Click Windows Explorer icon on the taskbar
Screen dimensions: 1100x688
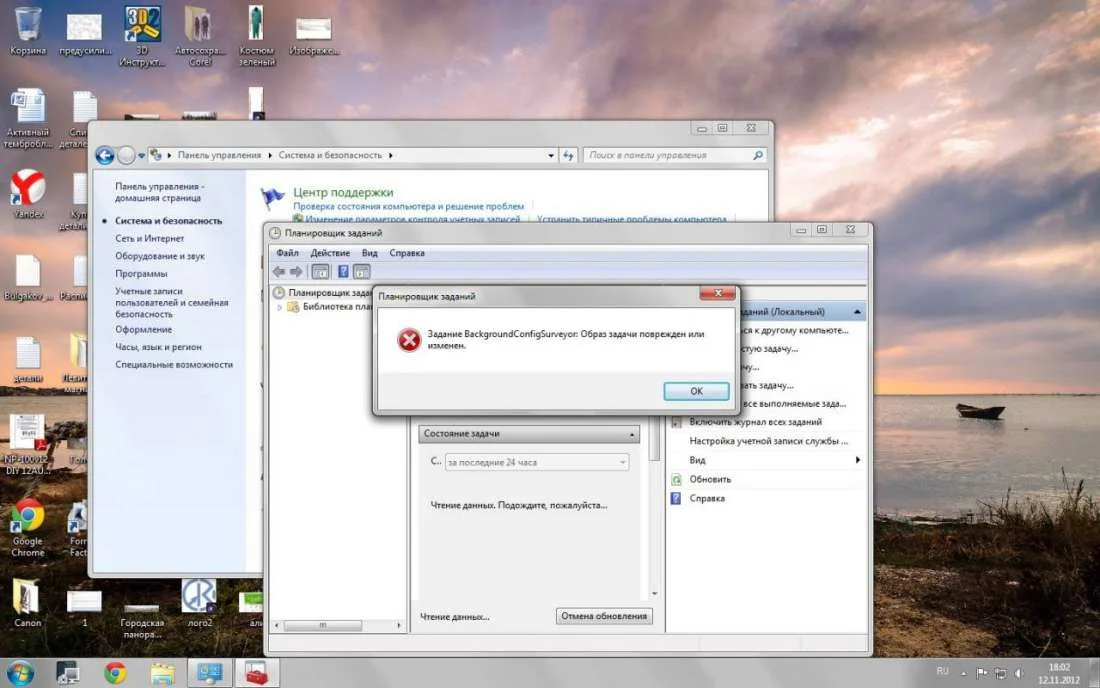163,673
